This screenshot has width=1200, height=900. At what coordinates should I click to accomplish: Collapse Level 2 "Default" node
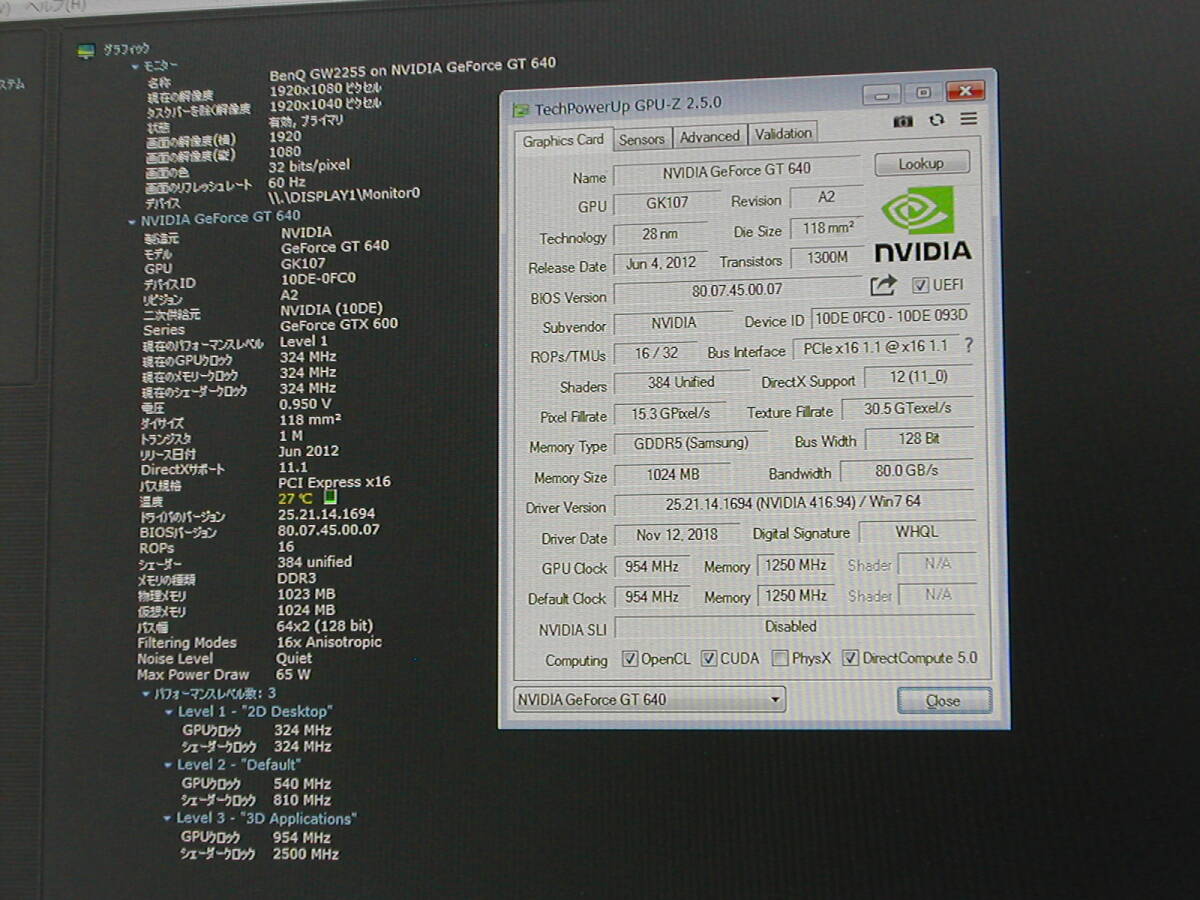pyautogui.click(x=167, y=766)
